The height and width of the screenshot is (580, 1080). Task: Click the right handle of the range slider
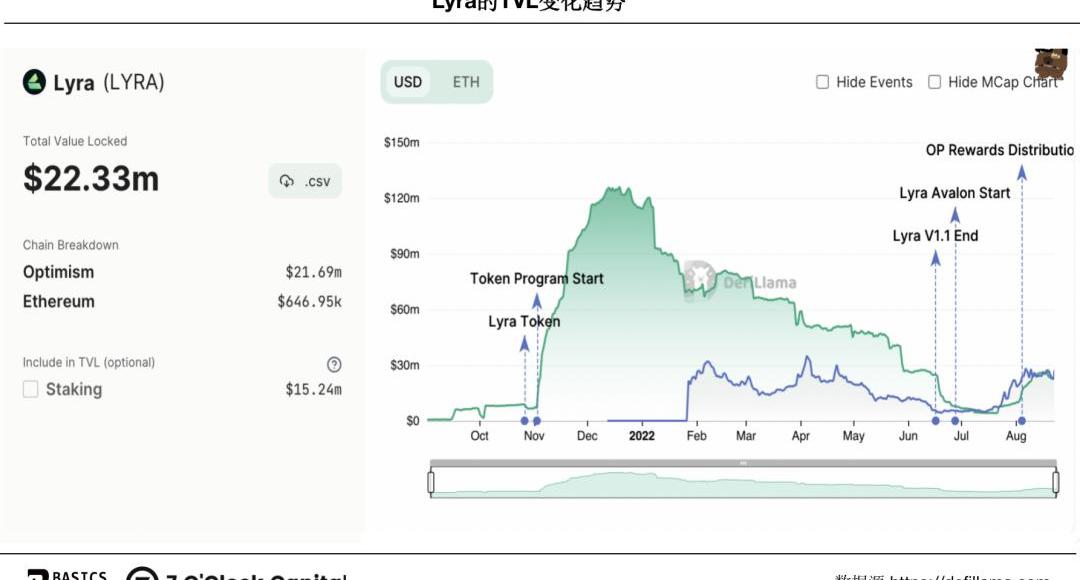[1056, 482]
